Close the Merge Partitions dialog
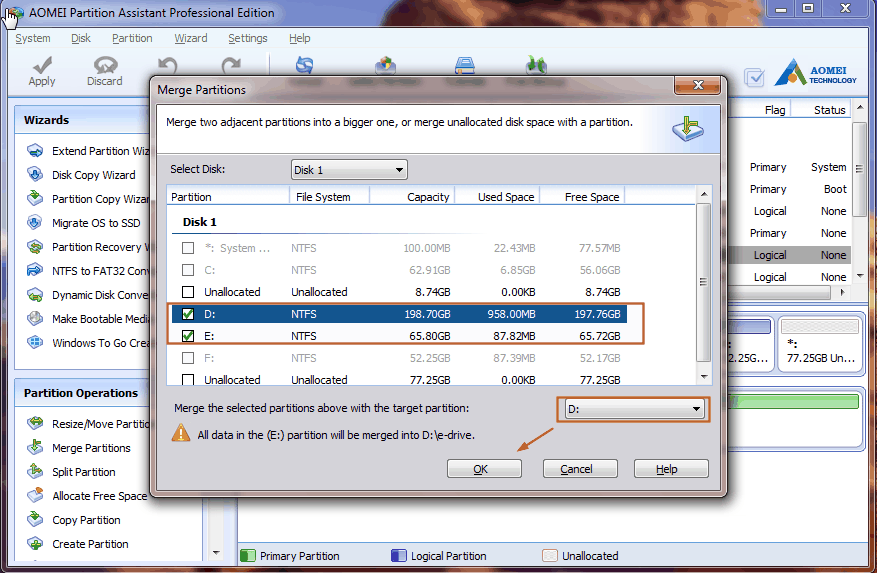877x573 pixels. [697, 85]
